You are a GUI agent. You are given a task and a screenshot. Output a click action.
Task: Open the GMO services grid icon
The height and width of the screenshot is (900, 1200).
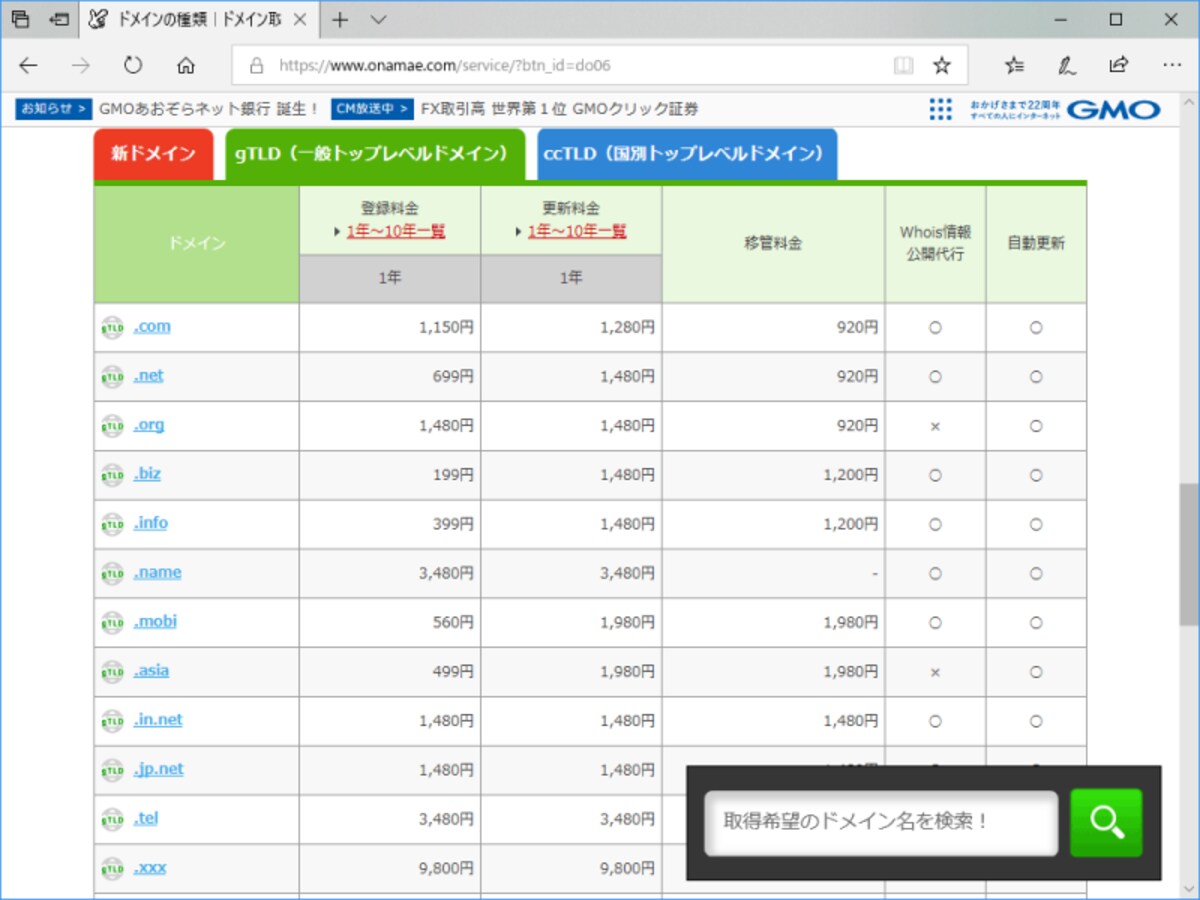tap(941, 109)
